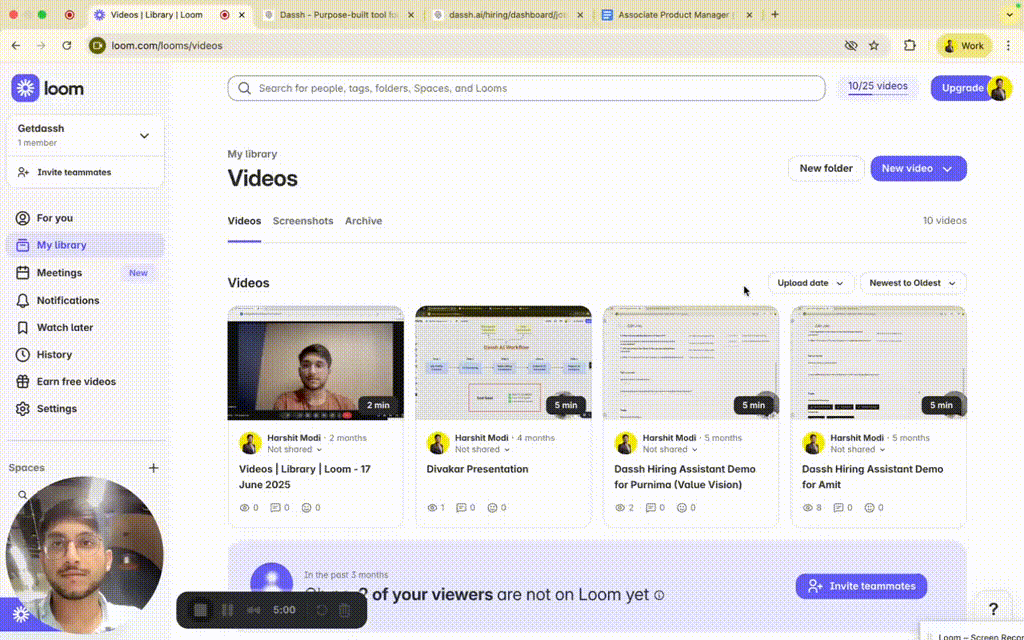Screen dimensions: 1024x640
Task: Reload the page in the browser
Action: tap(67, 46)
